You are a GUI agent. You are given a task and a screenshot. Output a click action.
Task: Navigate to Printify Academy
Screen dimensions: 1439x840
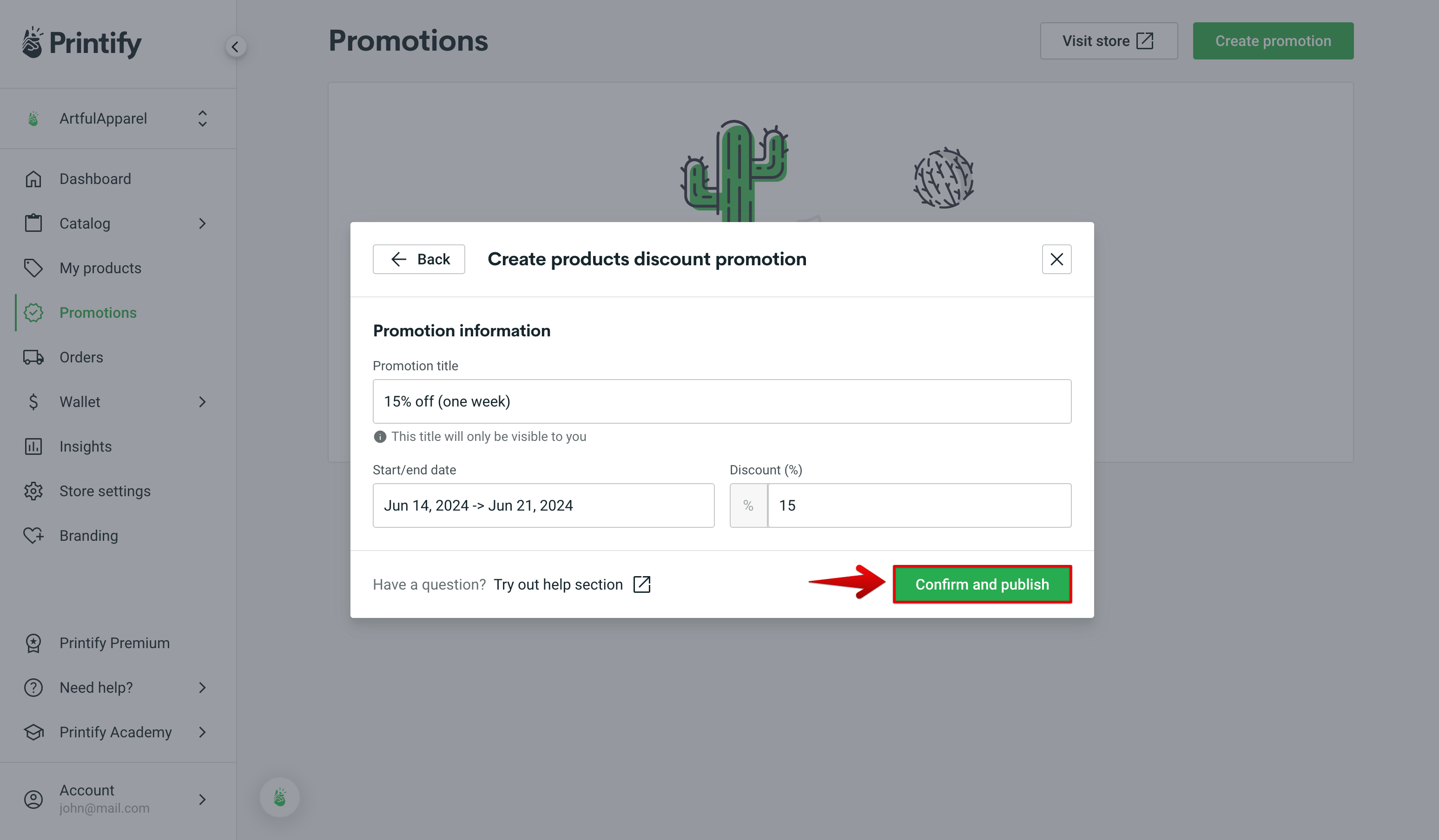(115, 732)
